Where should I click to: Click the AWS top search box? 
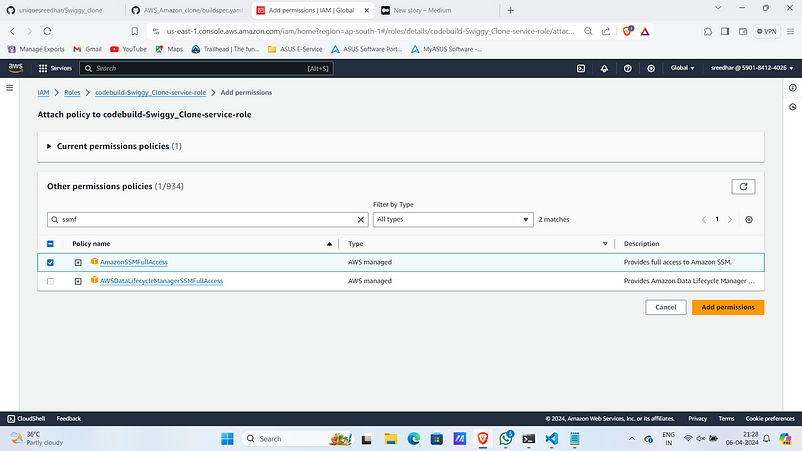pos(207,68)
